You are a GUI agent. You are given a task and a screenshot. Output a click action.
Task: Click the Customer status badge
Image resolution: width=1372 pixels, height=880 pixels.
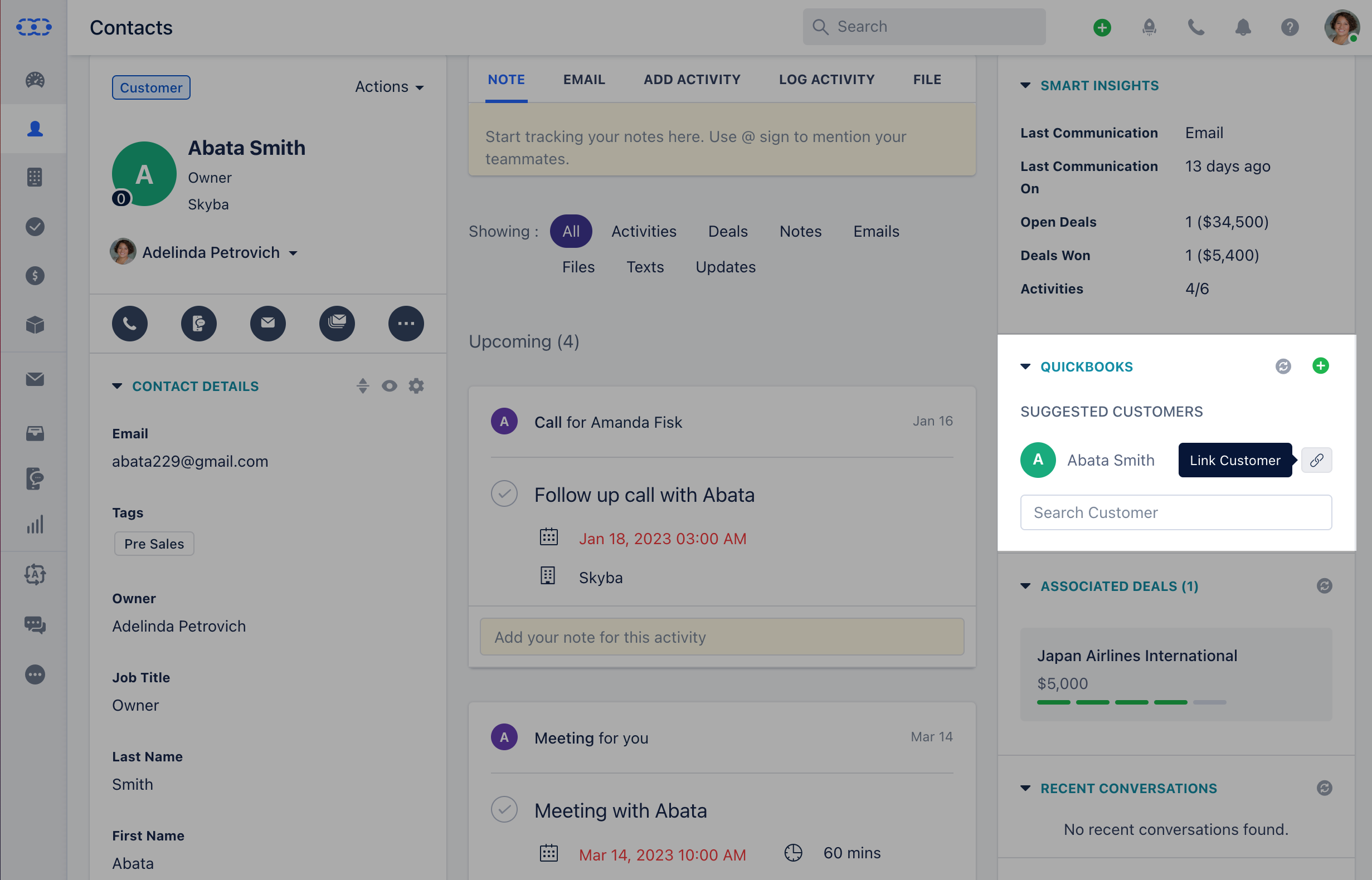click(151, 87)
